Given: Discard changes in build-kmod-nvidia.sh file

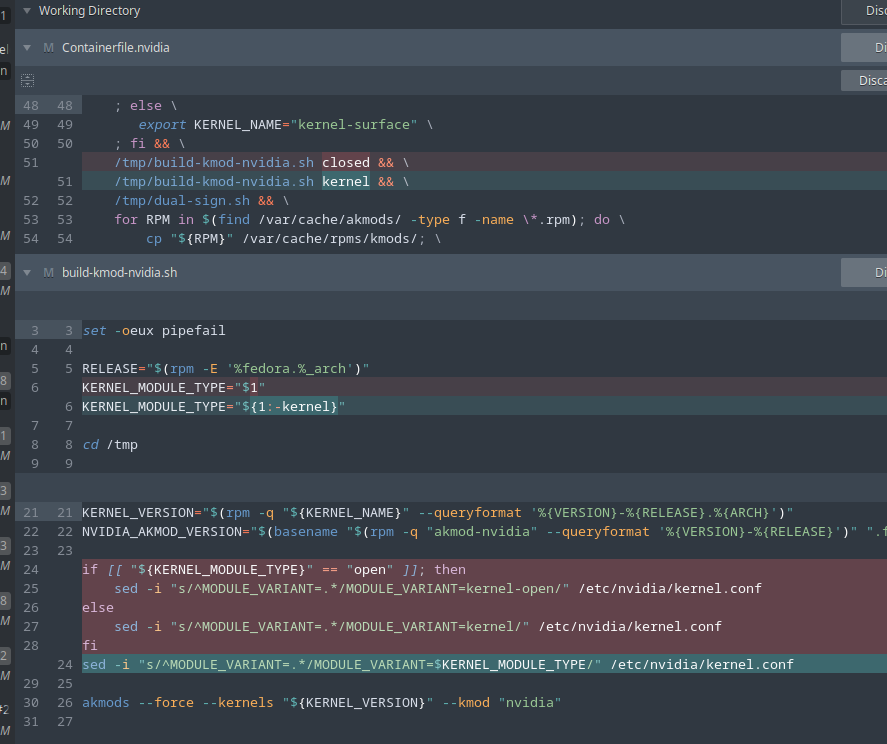Looking at the screenshot, I should click(x=866, y=272).
